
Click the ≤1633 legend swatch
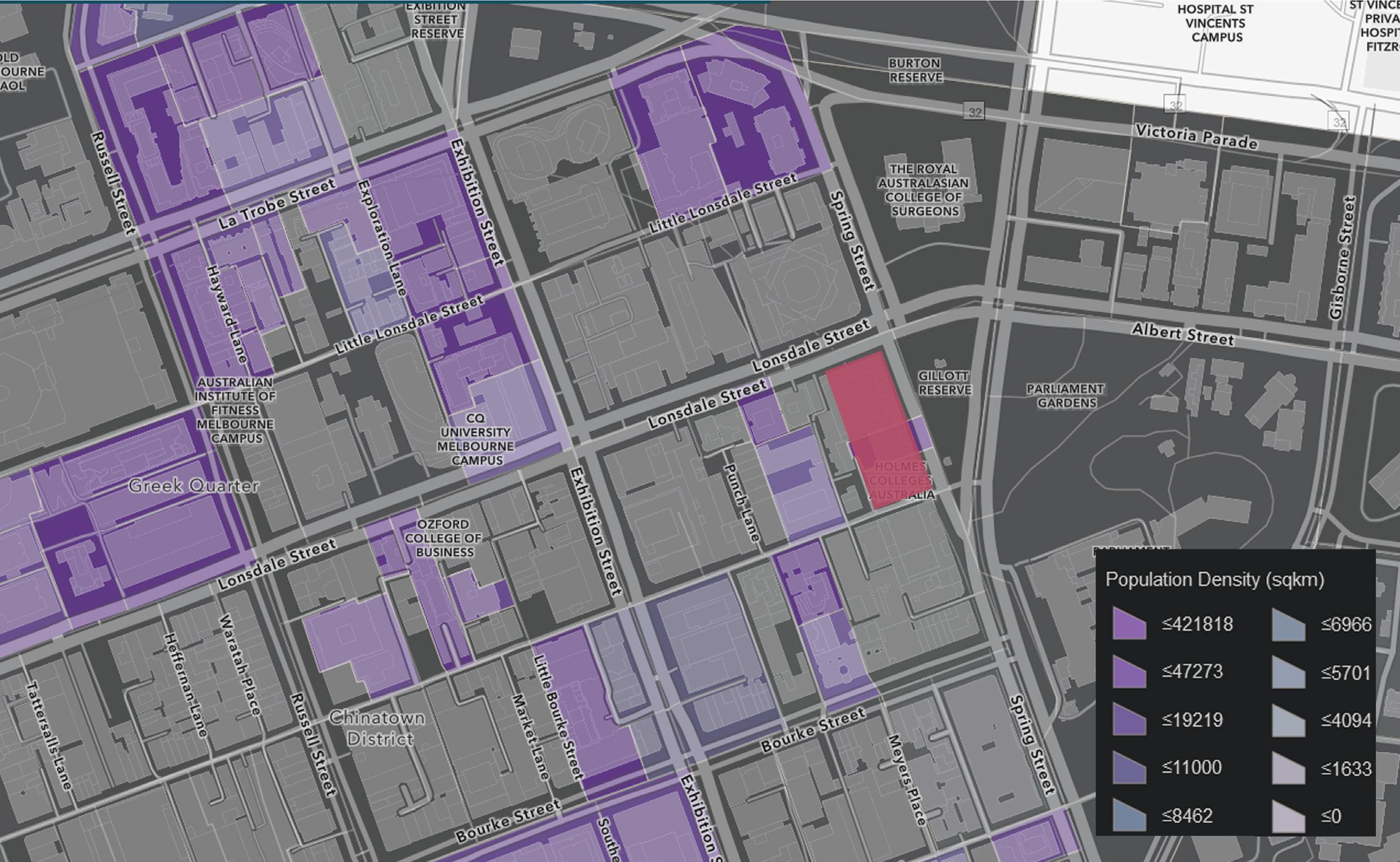pos(1288,769)
